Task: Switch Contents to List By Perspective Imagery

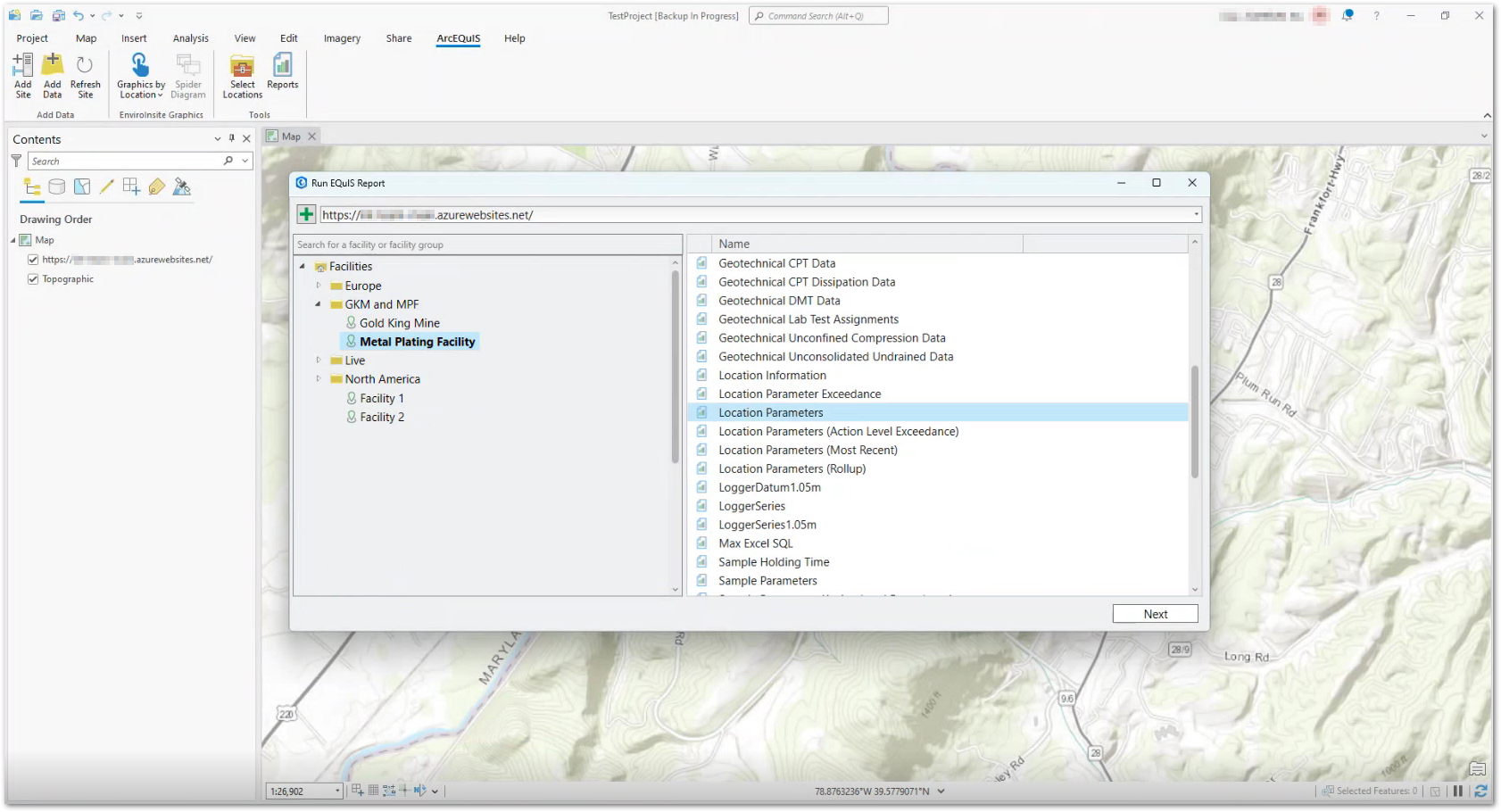Action: click(182, 186)
